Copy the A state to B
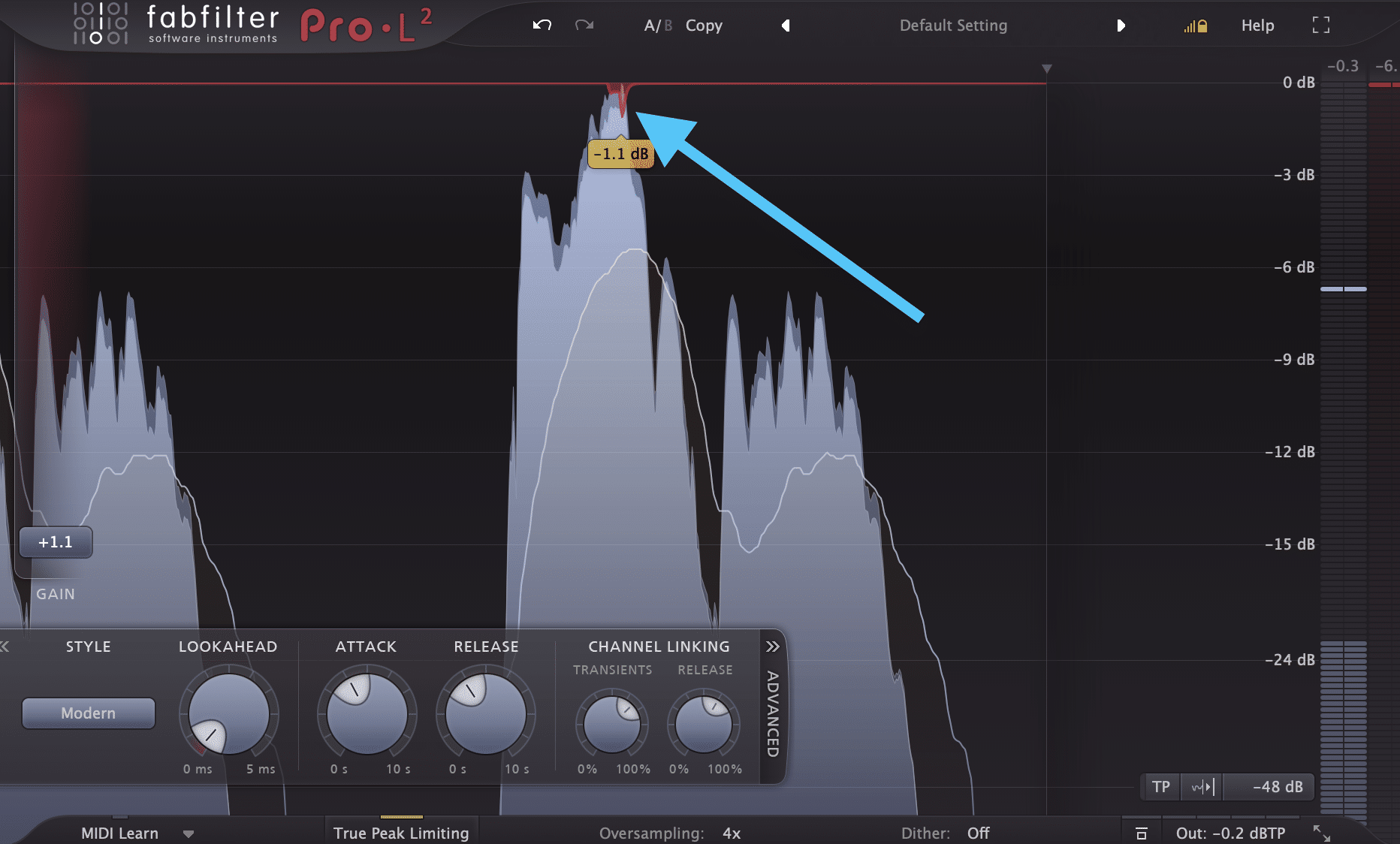Viewport: 1400px width, 844px height. [704, 26]
